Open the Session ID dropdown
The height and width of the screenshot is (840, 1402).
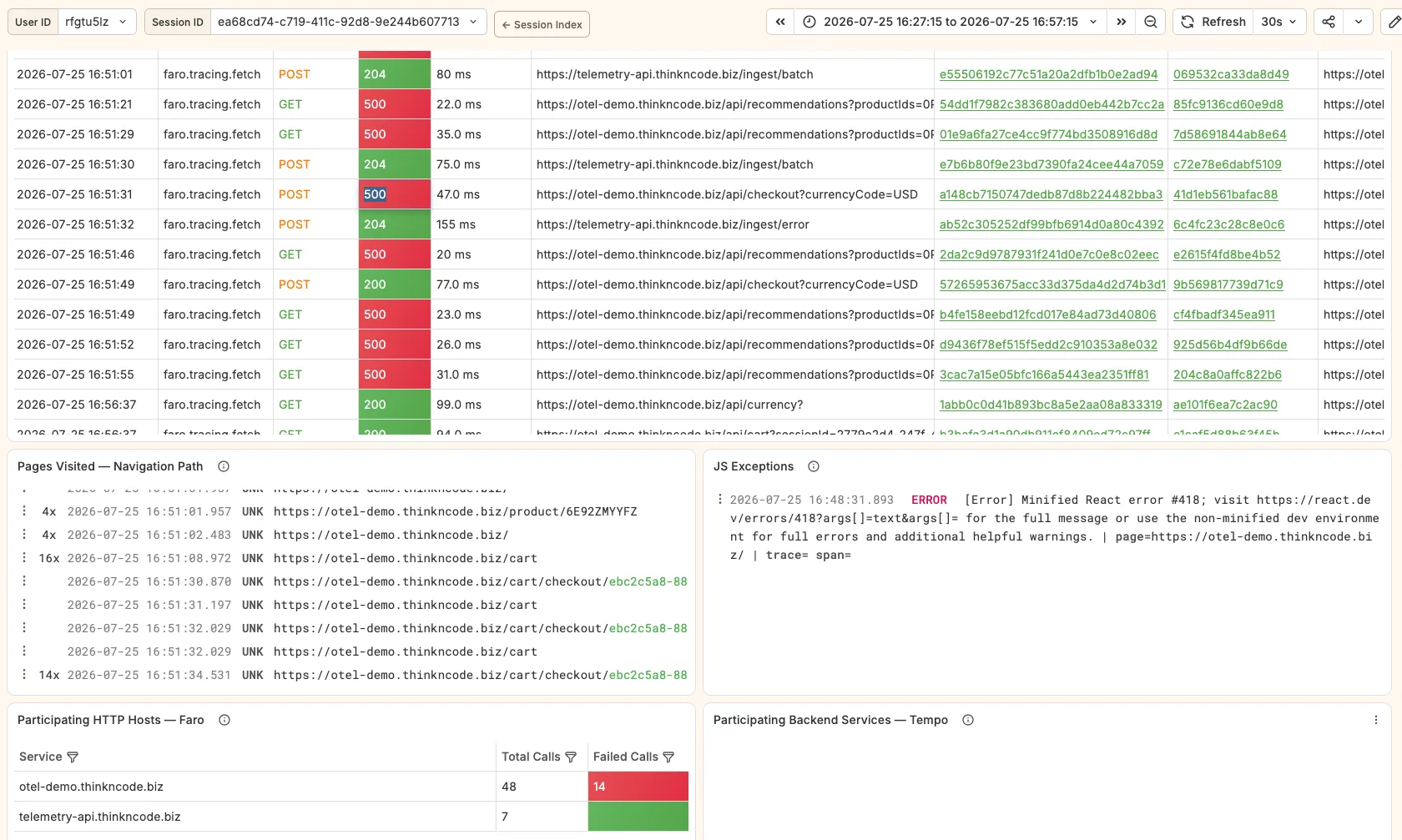tap(348, 22)
